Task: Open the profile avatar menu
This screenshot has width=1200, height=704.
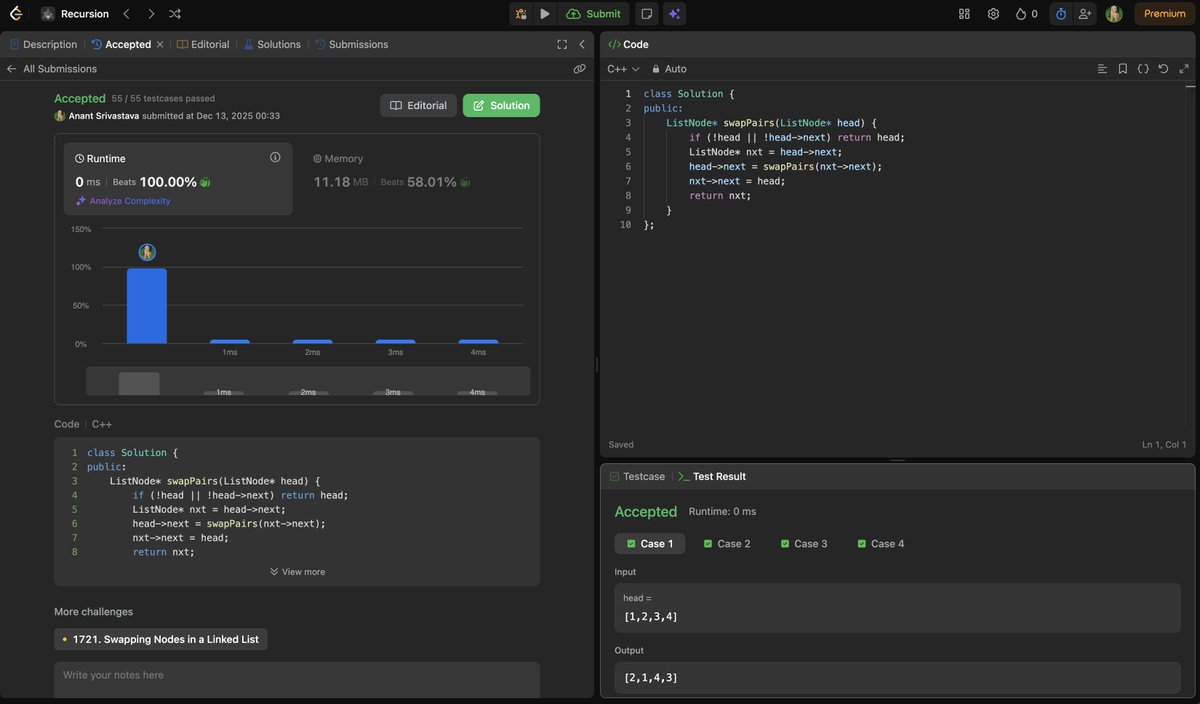Action: pyautogui.click(x=1114, y=14)
